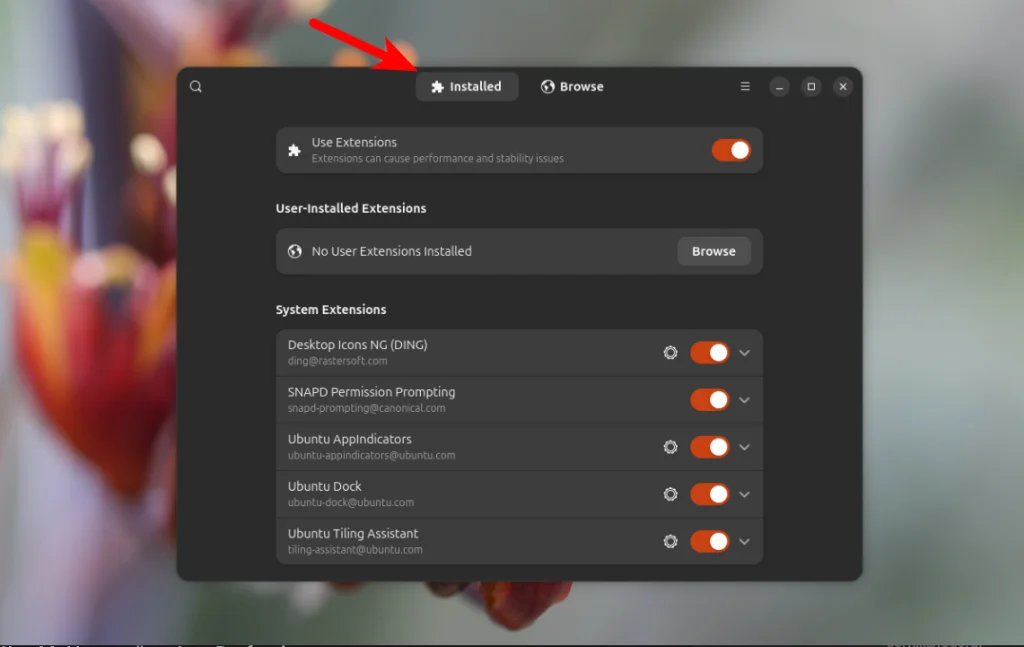Expand Desktop Icons NG details
This screenshot has width=1024, height=647.
(x=744, y=352)
